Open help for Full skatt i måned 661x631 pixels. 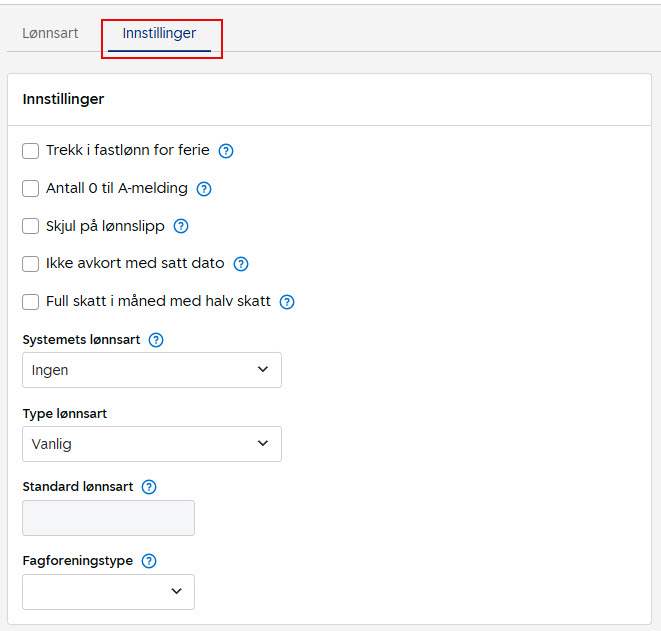287,302
